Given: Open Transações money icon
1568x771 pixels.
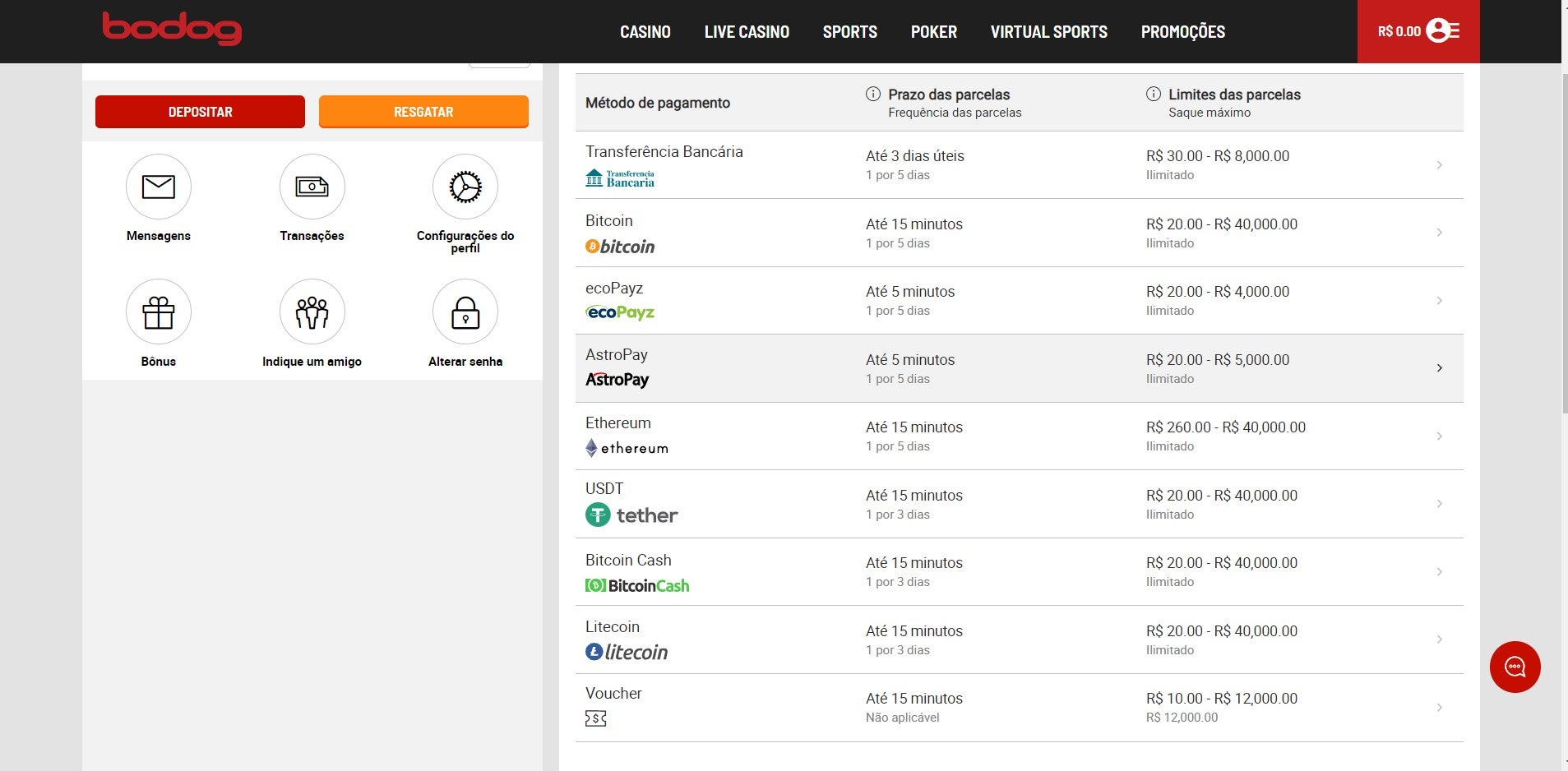Looking at the screenshot, I should (312, 187).
